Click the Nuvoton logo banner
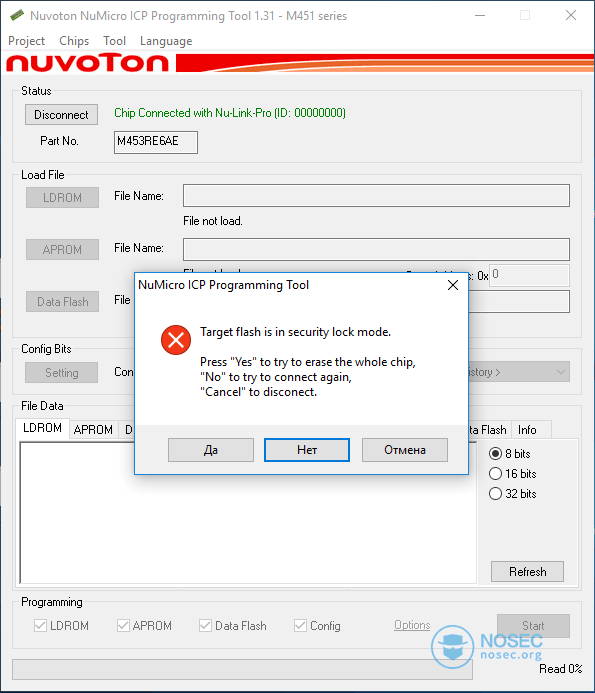595x693 pixels. click(x=88, y=62)
